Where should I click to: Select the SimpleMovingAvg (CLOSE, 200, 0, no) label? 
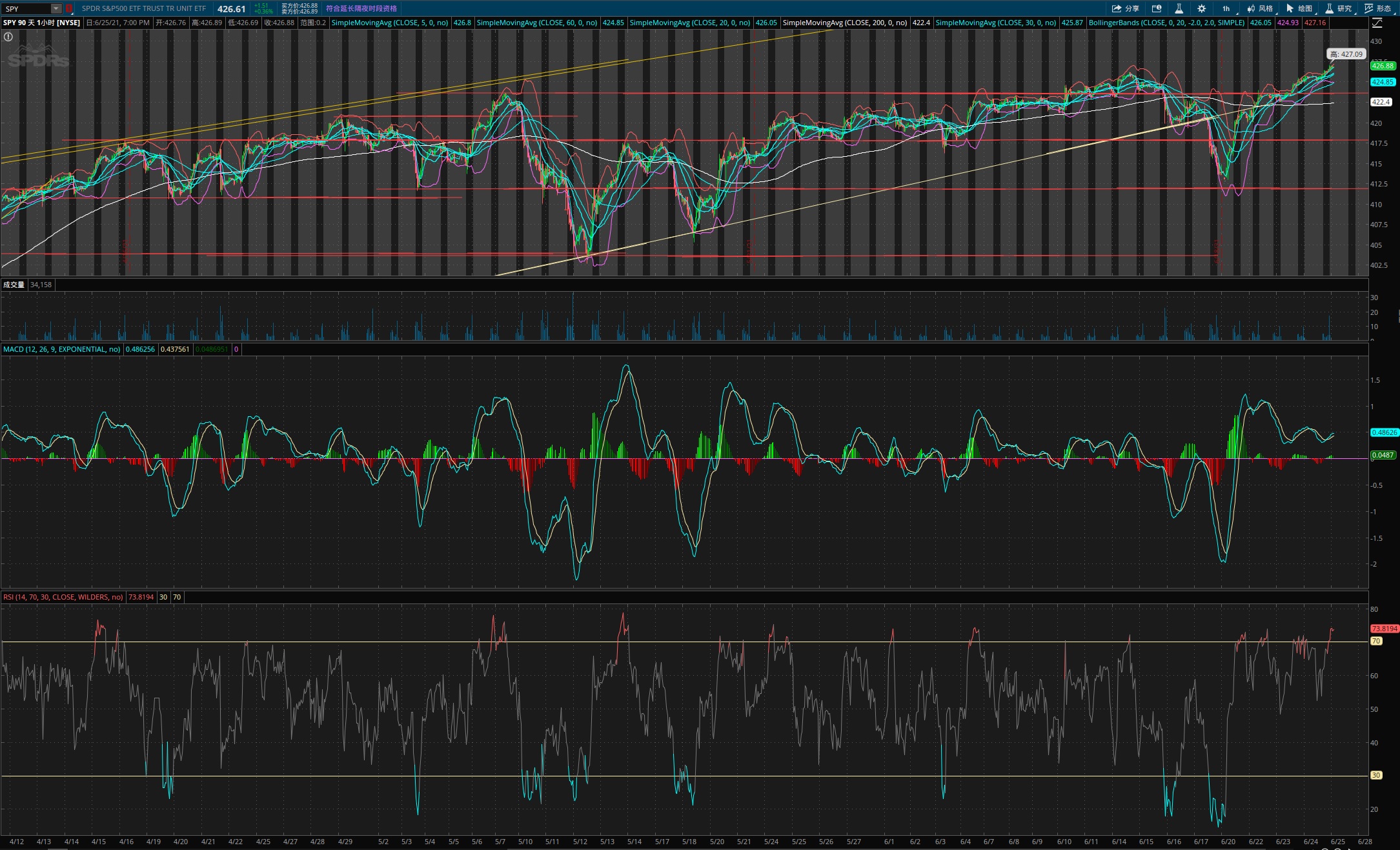844,23
